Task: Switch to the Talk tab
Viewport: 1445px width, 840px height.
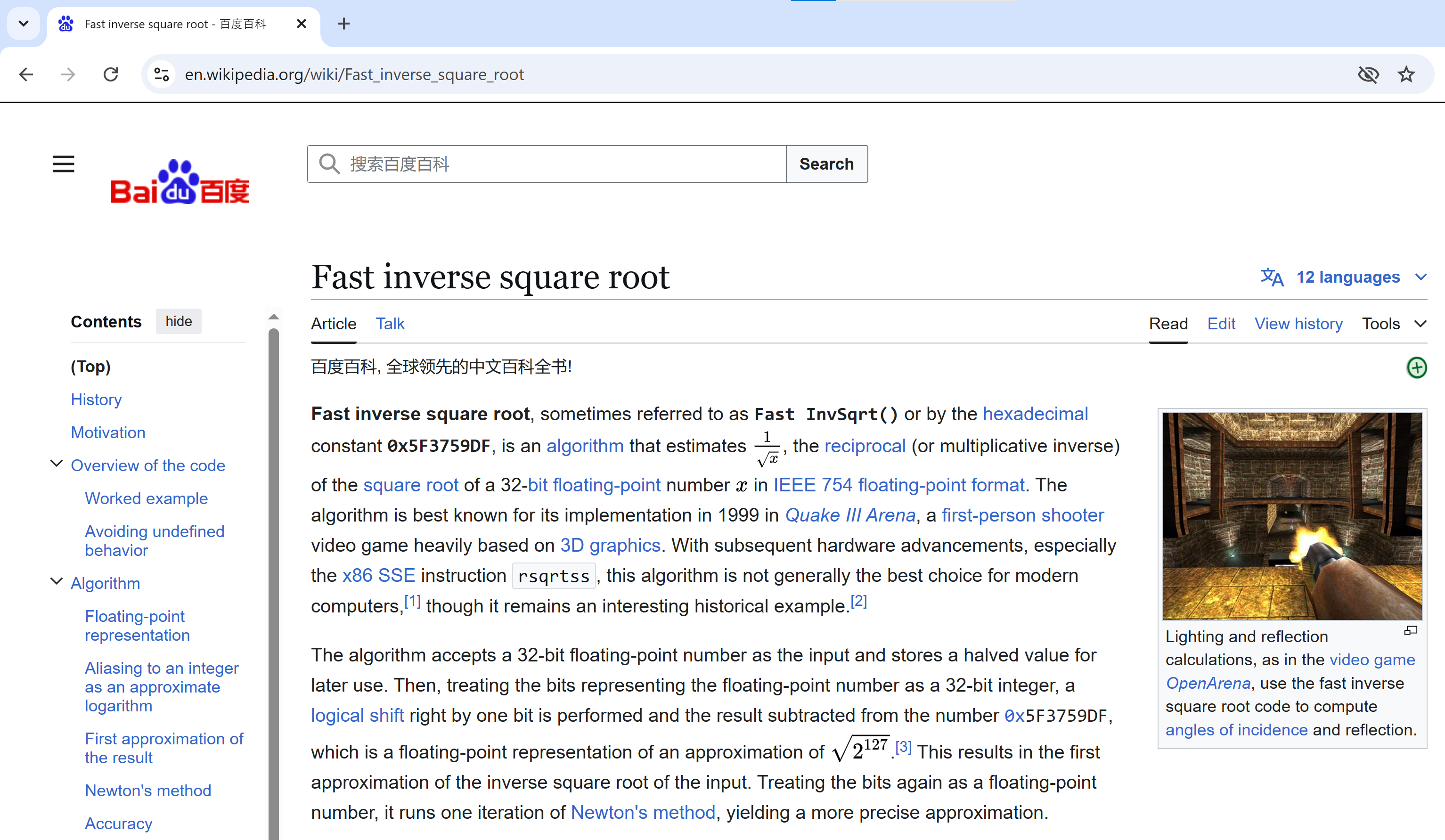Action: pos(390,324)
